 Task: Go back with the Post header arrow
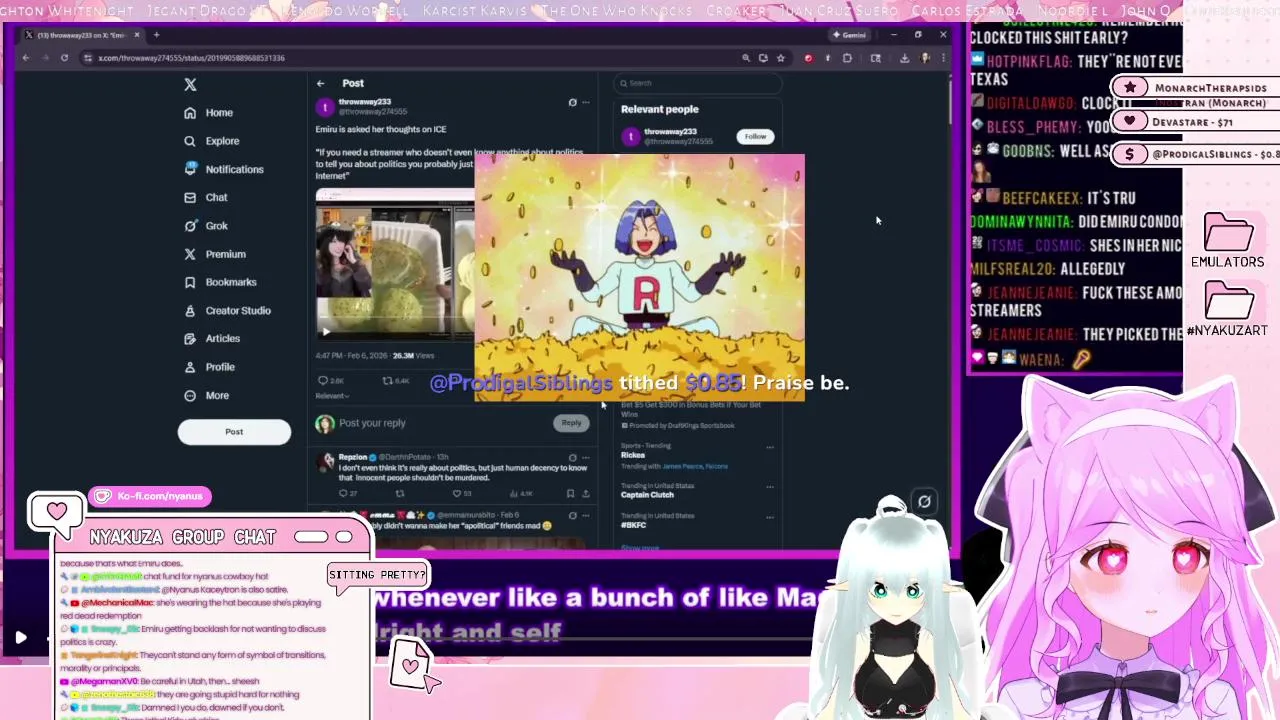point(320,83)
